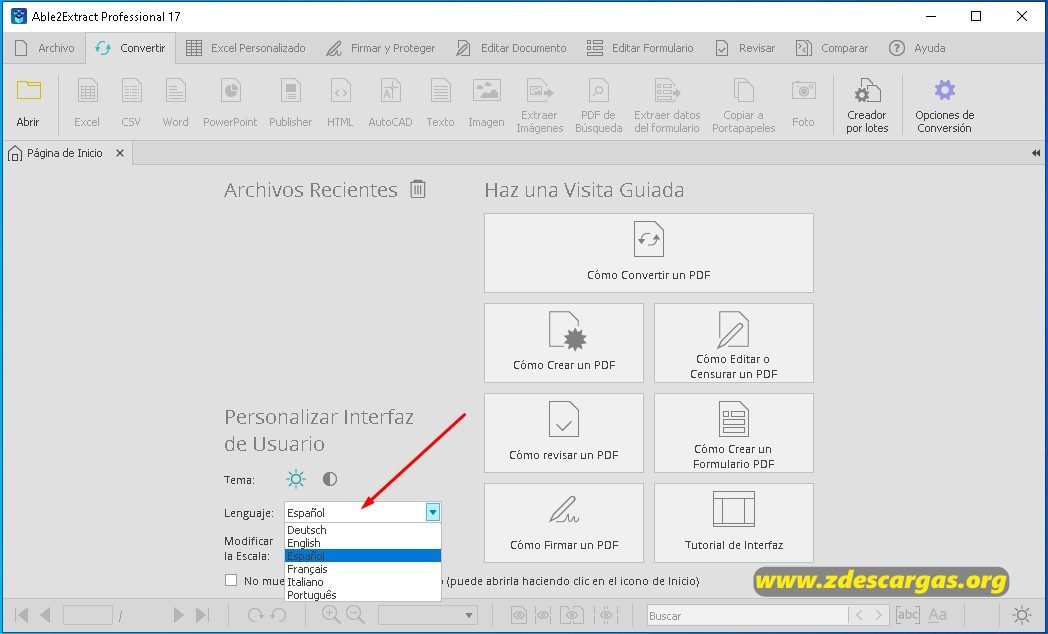Go to next page arrow
This screenshot has height=634, width=1048.
(178, 615)
